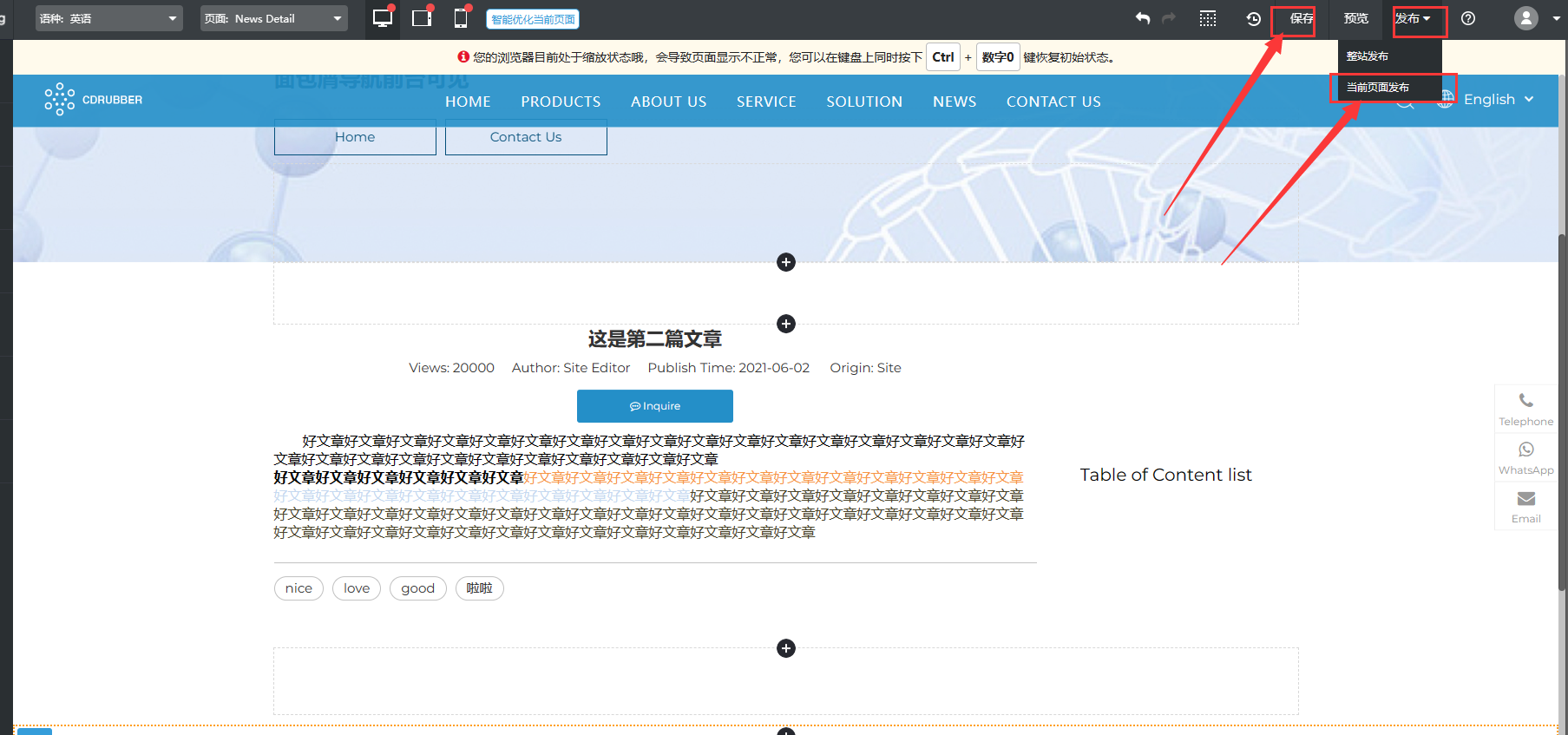Select 整站发布 from publish menu
1568x735 pixels.
(1368, 56)
